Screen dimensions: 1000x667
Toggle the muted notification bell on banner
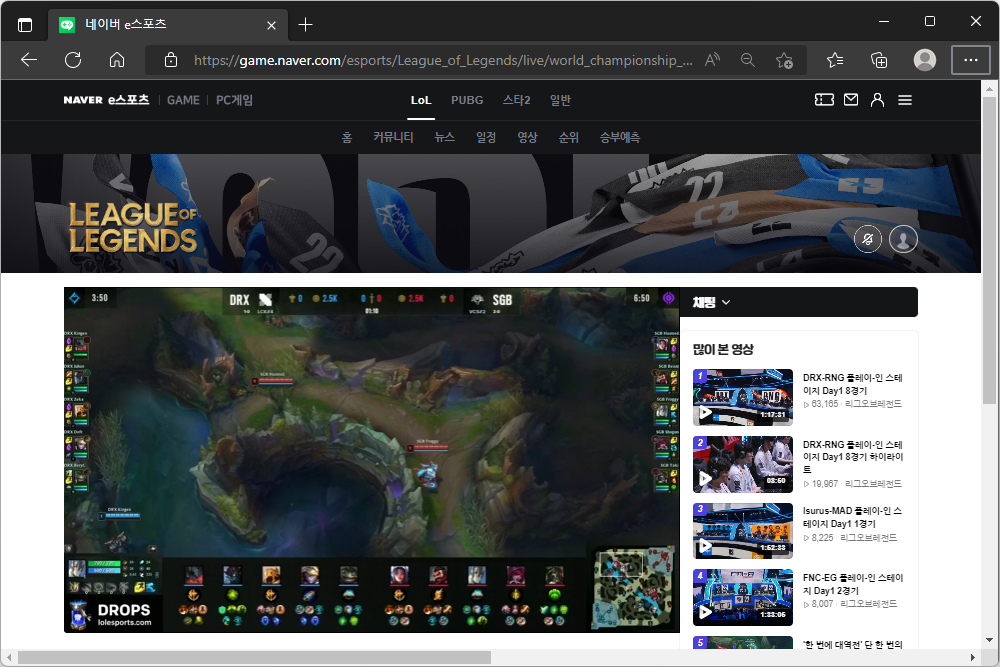click(868, 240)
